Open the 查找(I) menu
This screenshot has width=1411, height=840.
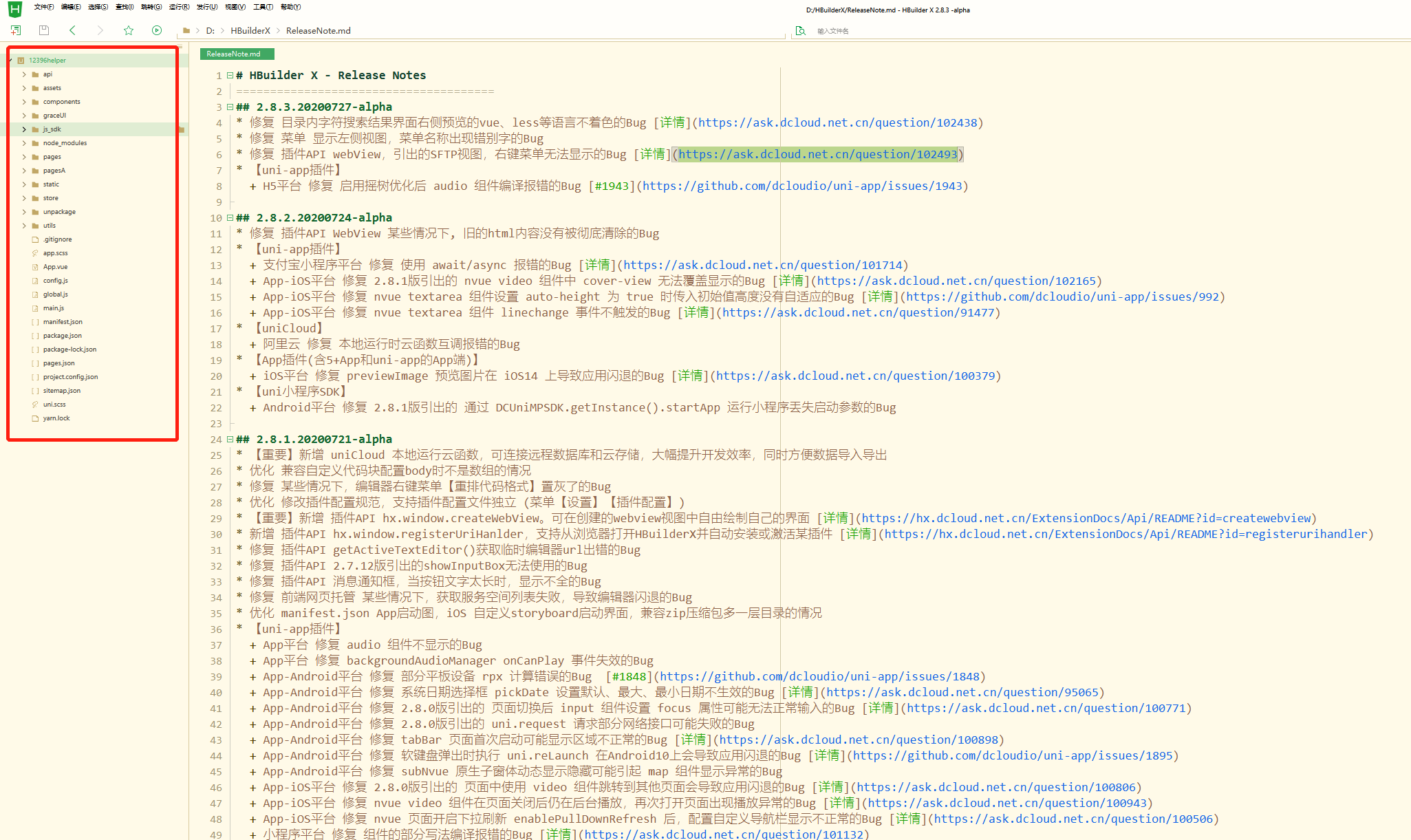(125, 7)
